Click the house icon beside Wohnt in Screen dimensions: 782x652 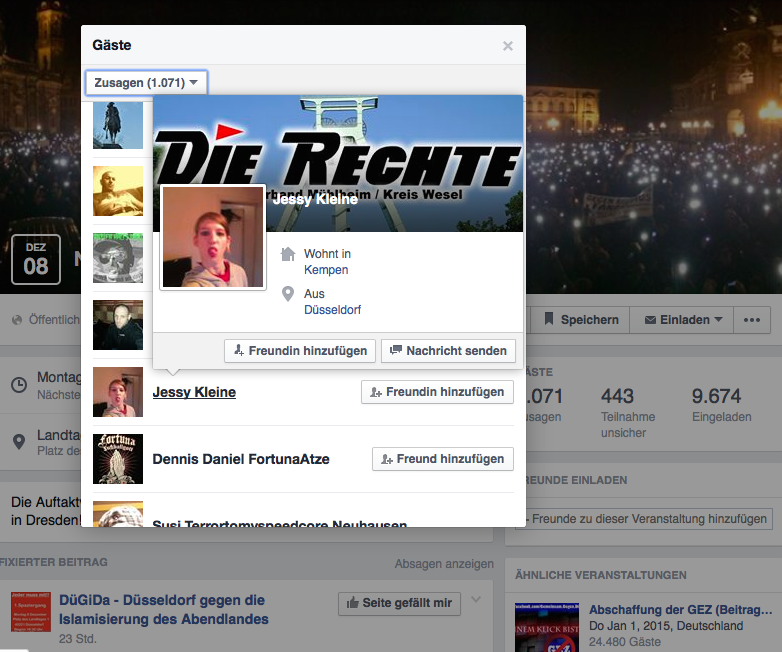(x=288, y=254)
